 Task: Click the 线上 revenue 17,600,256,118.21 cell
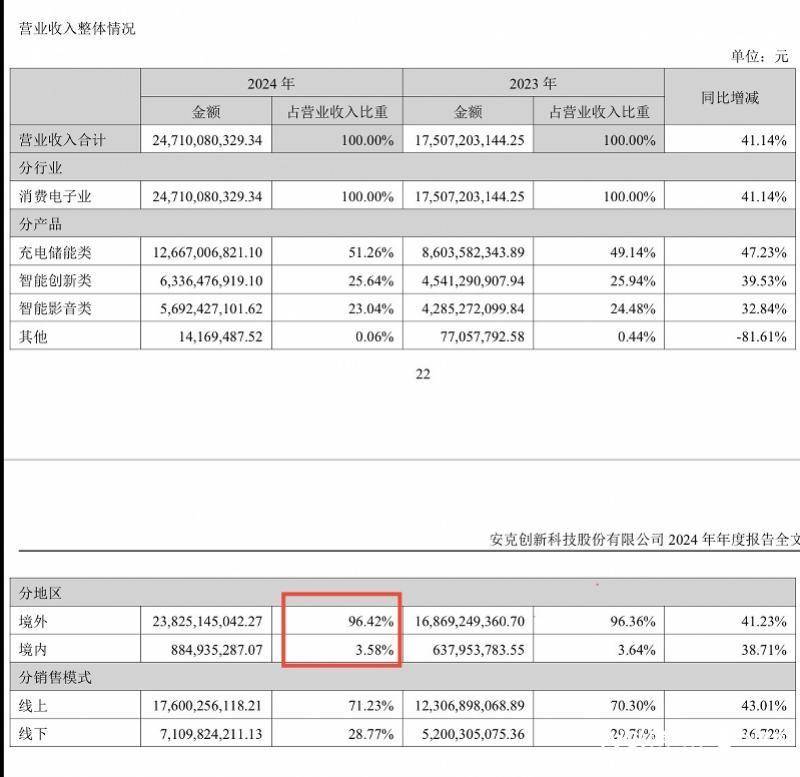coord(206,706)
